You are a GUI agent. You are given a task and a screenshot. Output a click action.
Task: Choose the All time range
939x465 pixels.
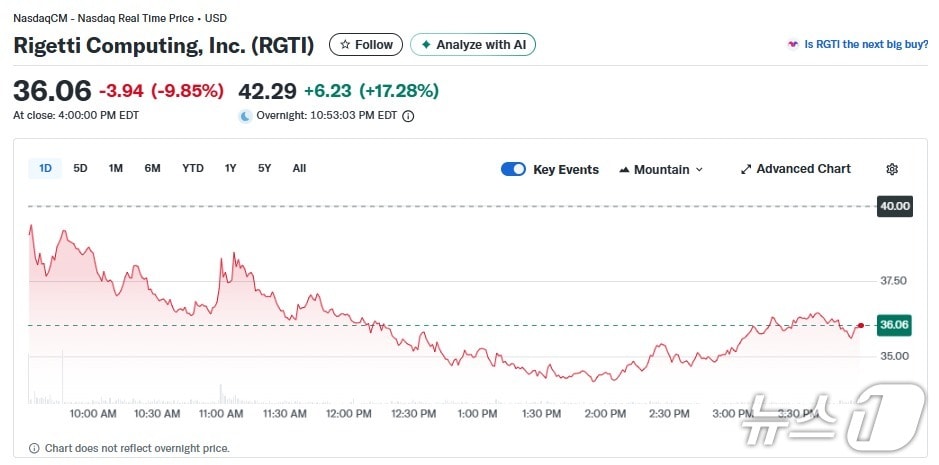299,168
